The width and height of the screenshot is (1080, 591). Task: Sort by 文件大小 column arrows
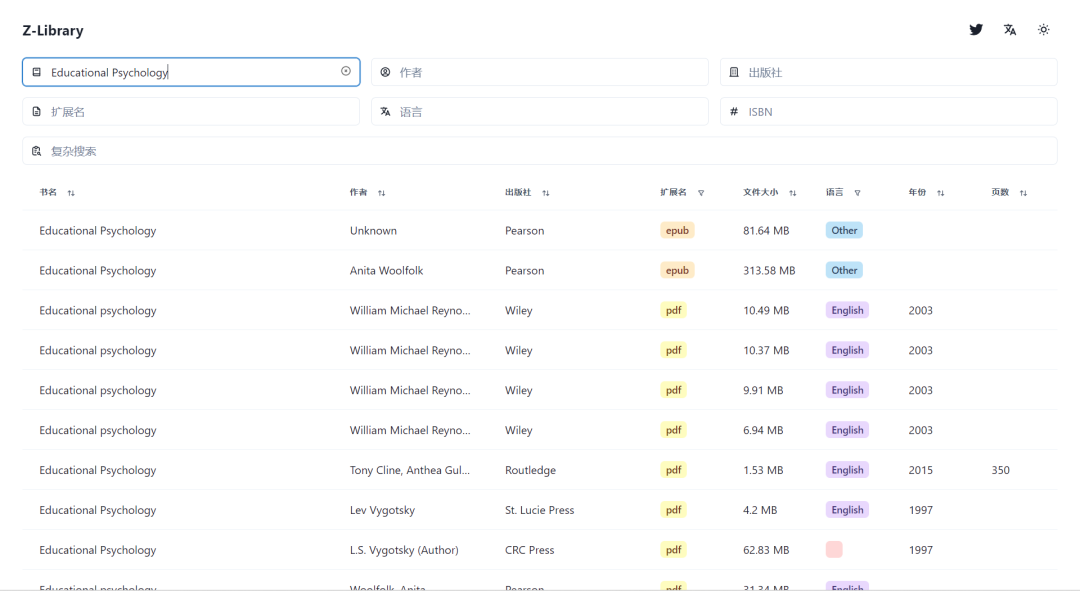click(793, 193)
